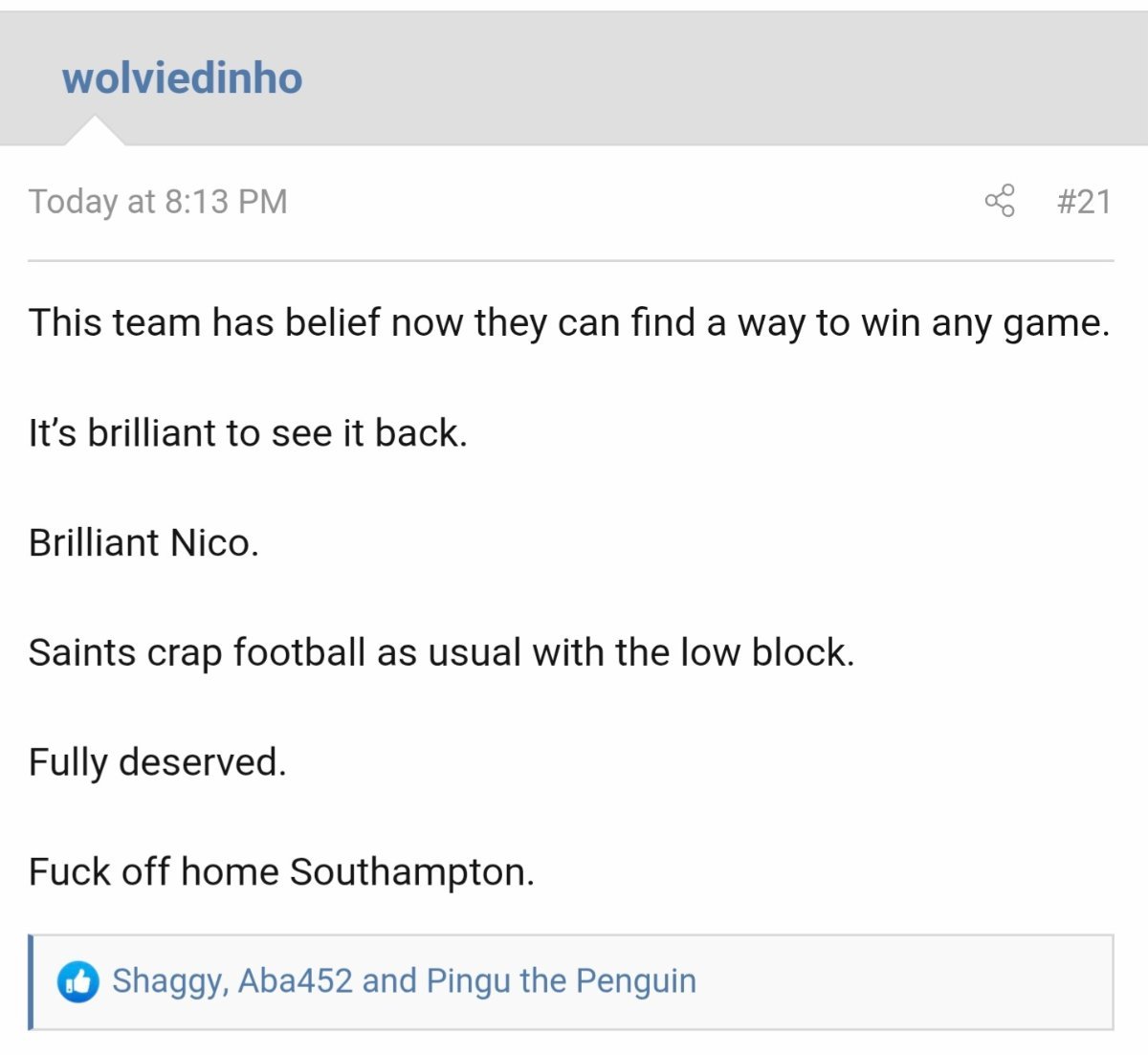Open Pingu the Penguin's profile
Image resolution: width=1148 pixels, height=1055 pixels.
coord(561,981)
